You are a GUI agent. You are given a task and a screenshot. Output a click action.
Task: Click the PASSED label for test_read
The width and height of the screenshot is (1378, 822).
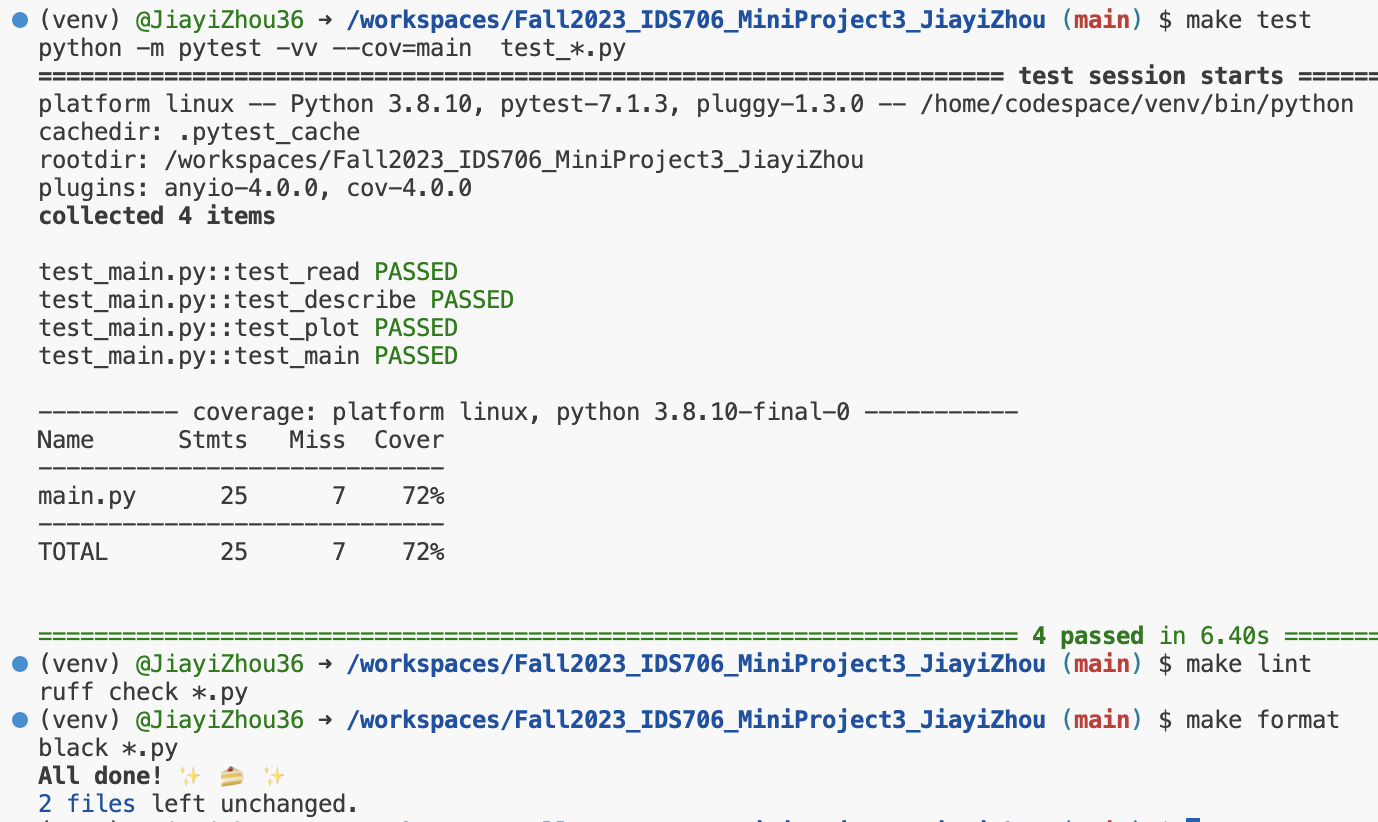[x=415, y=271]
